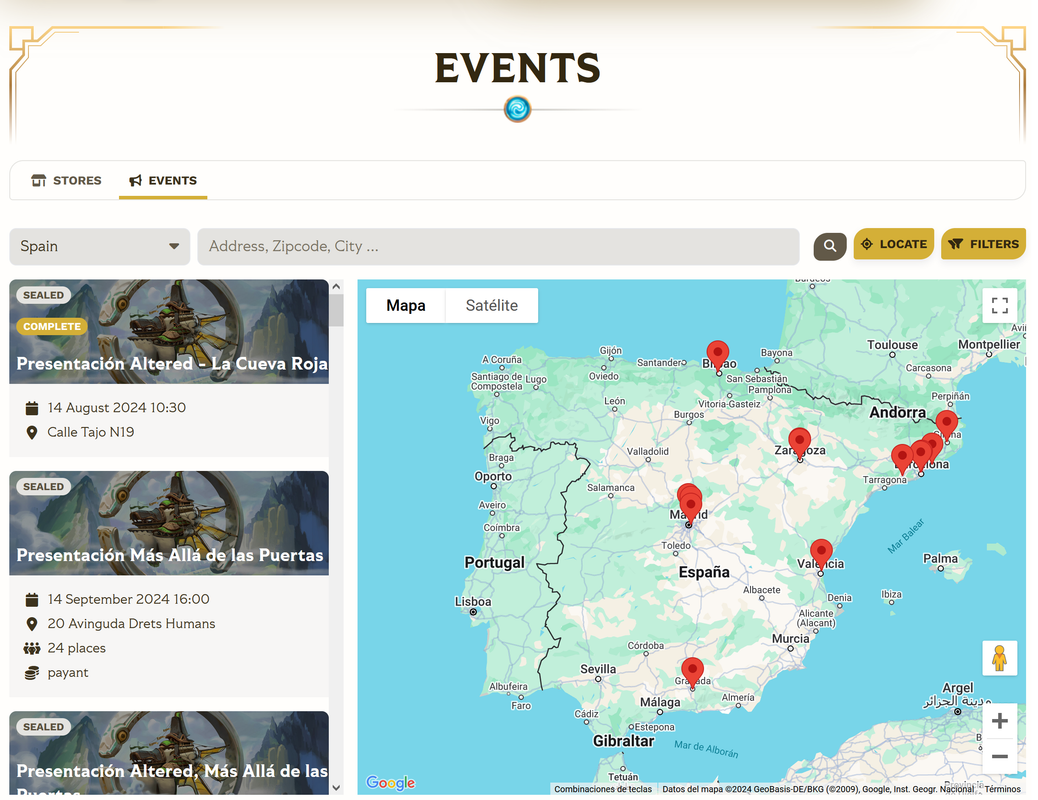
Task: Click the Madrid map pin
Action: pyautogui.click(x=690, y=507)
